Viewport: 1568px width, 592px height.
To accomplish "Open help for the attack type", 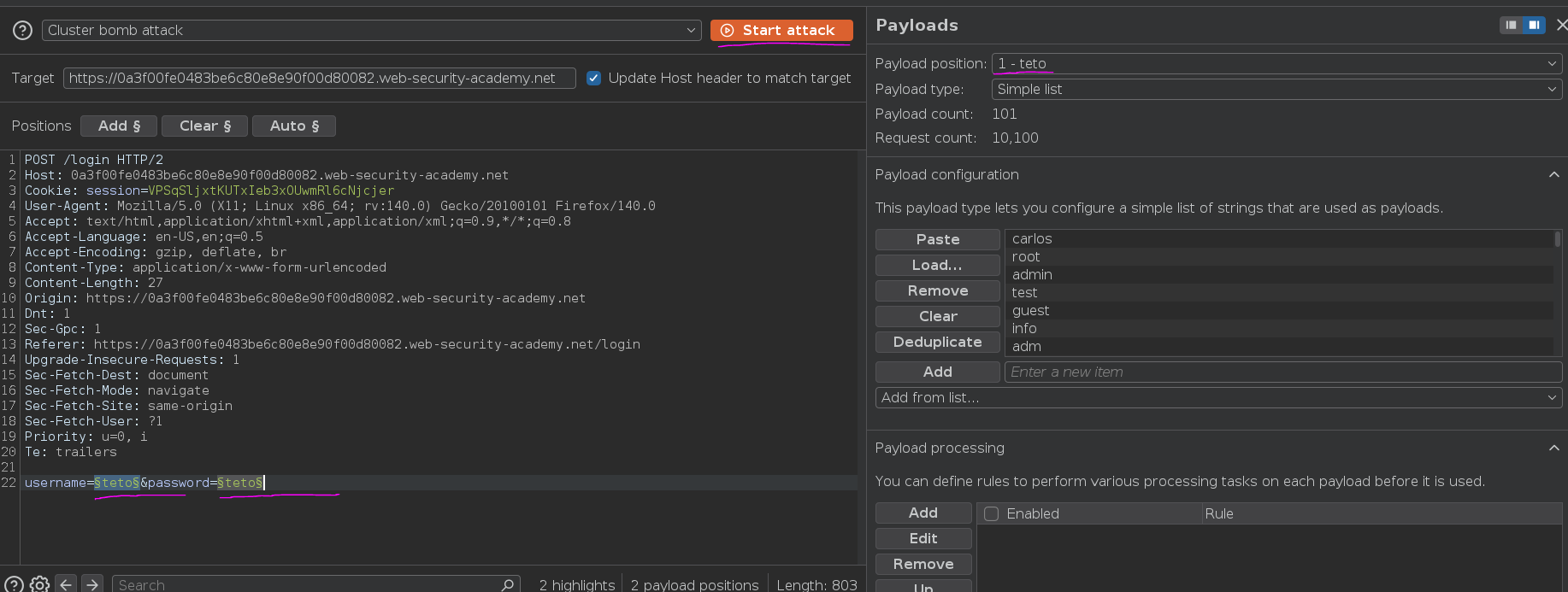I will (23, 31).
